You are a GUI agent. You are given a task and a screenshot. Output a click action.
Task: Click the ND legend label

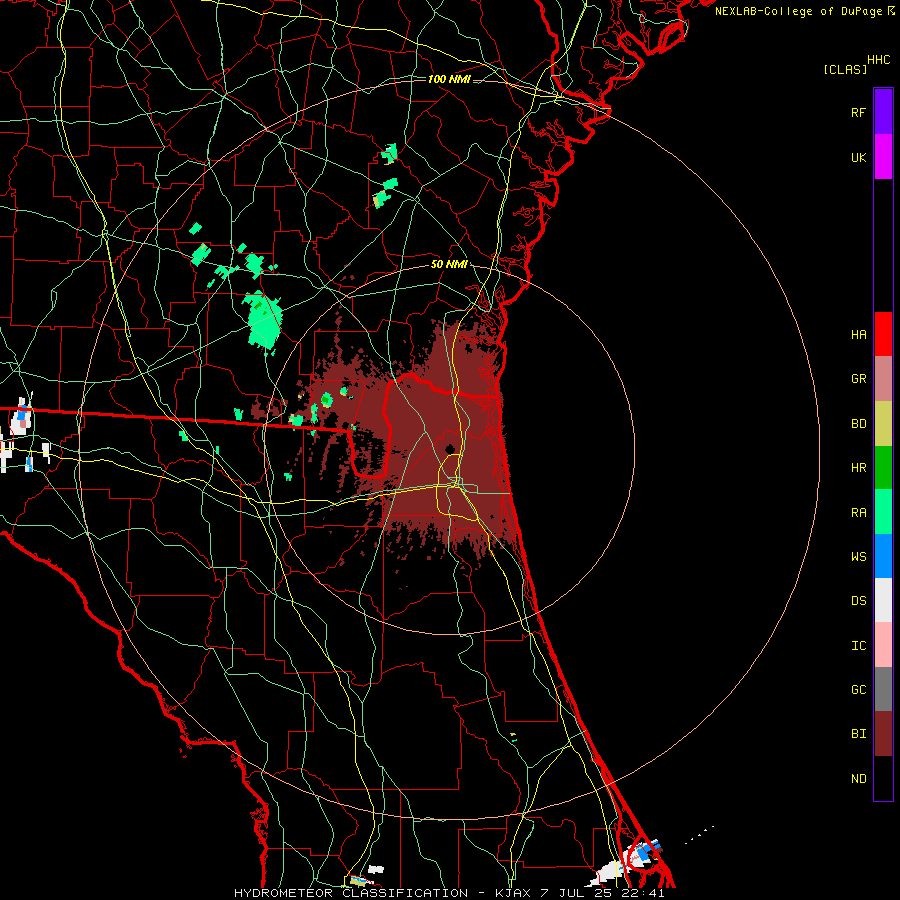(858, 779)
